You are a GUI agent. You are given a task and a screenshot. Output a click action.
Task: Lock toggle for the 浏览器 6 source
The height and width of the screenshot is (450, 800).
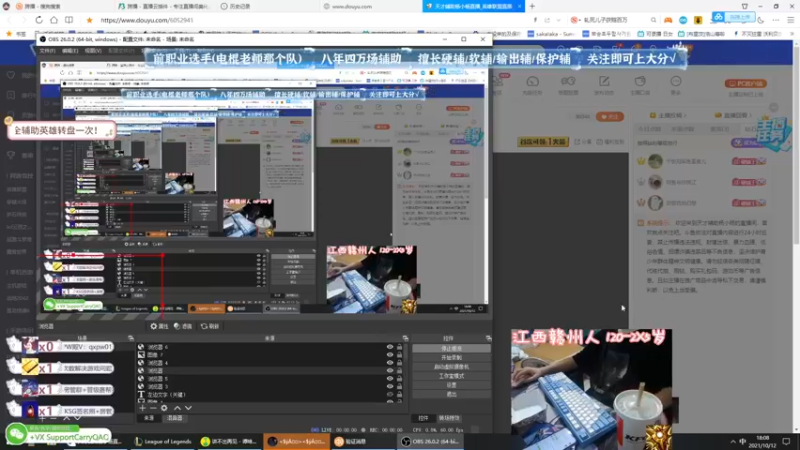click(x=399, y=347)
